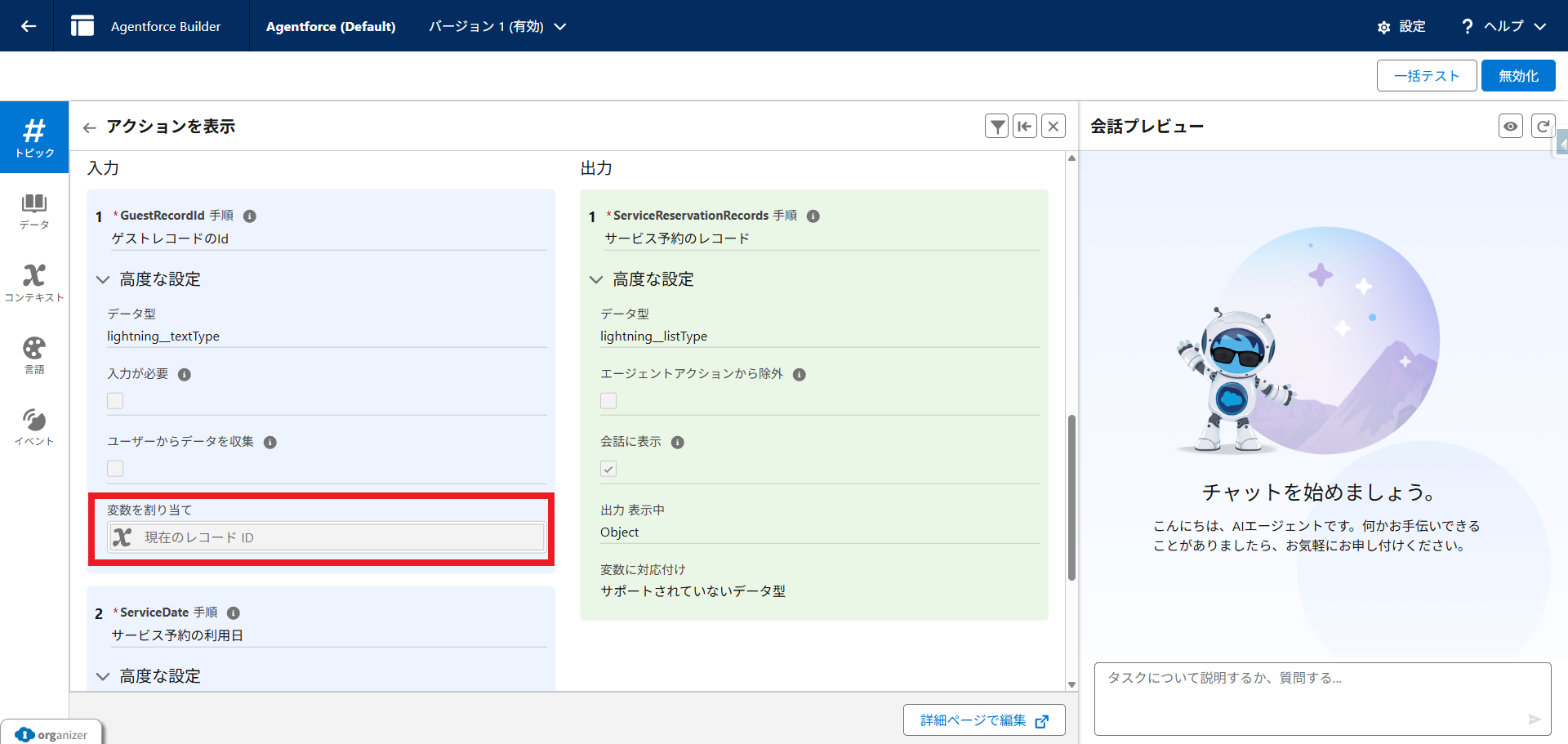This screenshot has width=1568, height=744.
Task: Open the ヘルプ help menu
Action: click(1503, 26)
